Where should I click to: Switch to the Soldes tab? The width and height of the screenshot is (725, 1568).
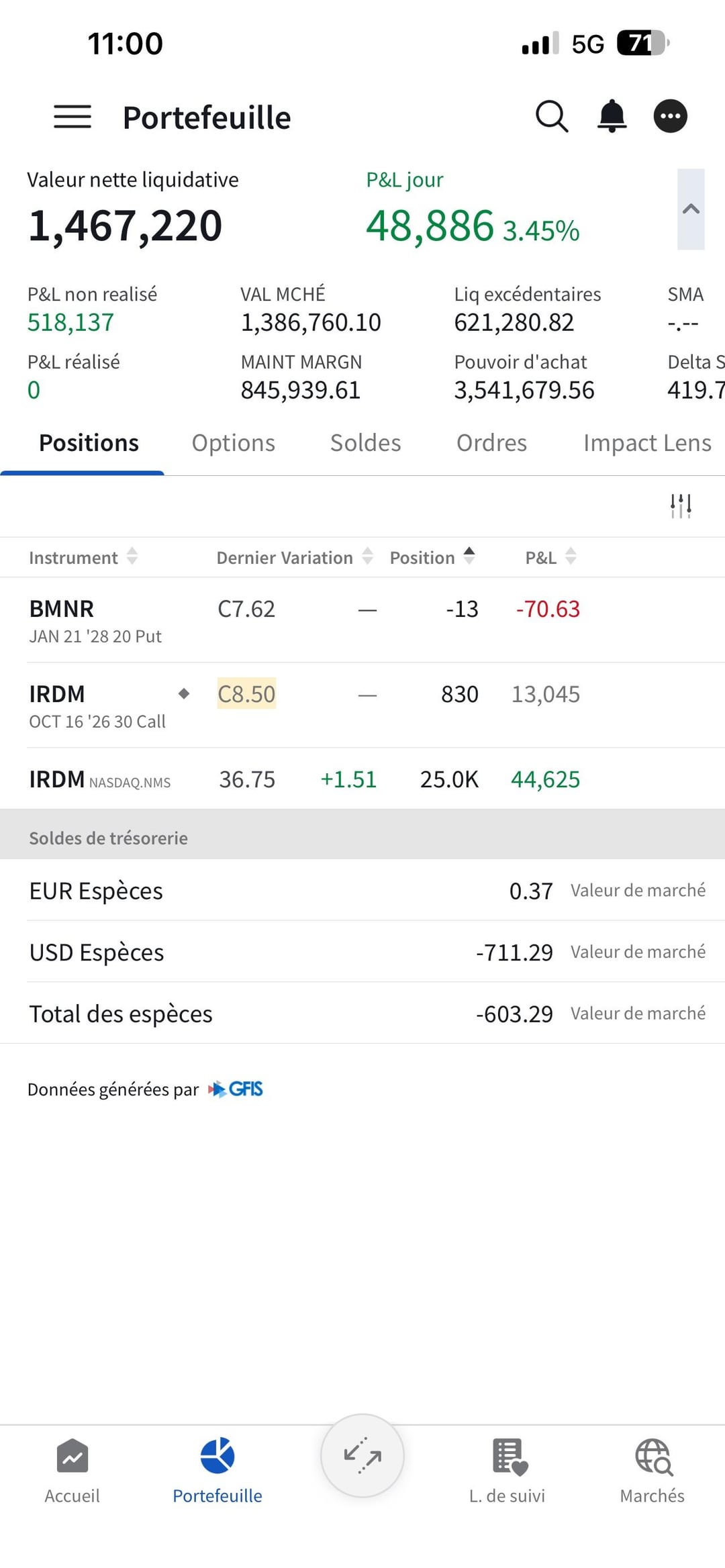[x=365, y=443]
